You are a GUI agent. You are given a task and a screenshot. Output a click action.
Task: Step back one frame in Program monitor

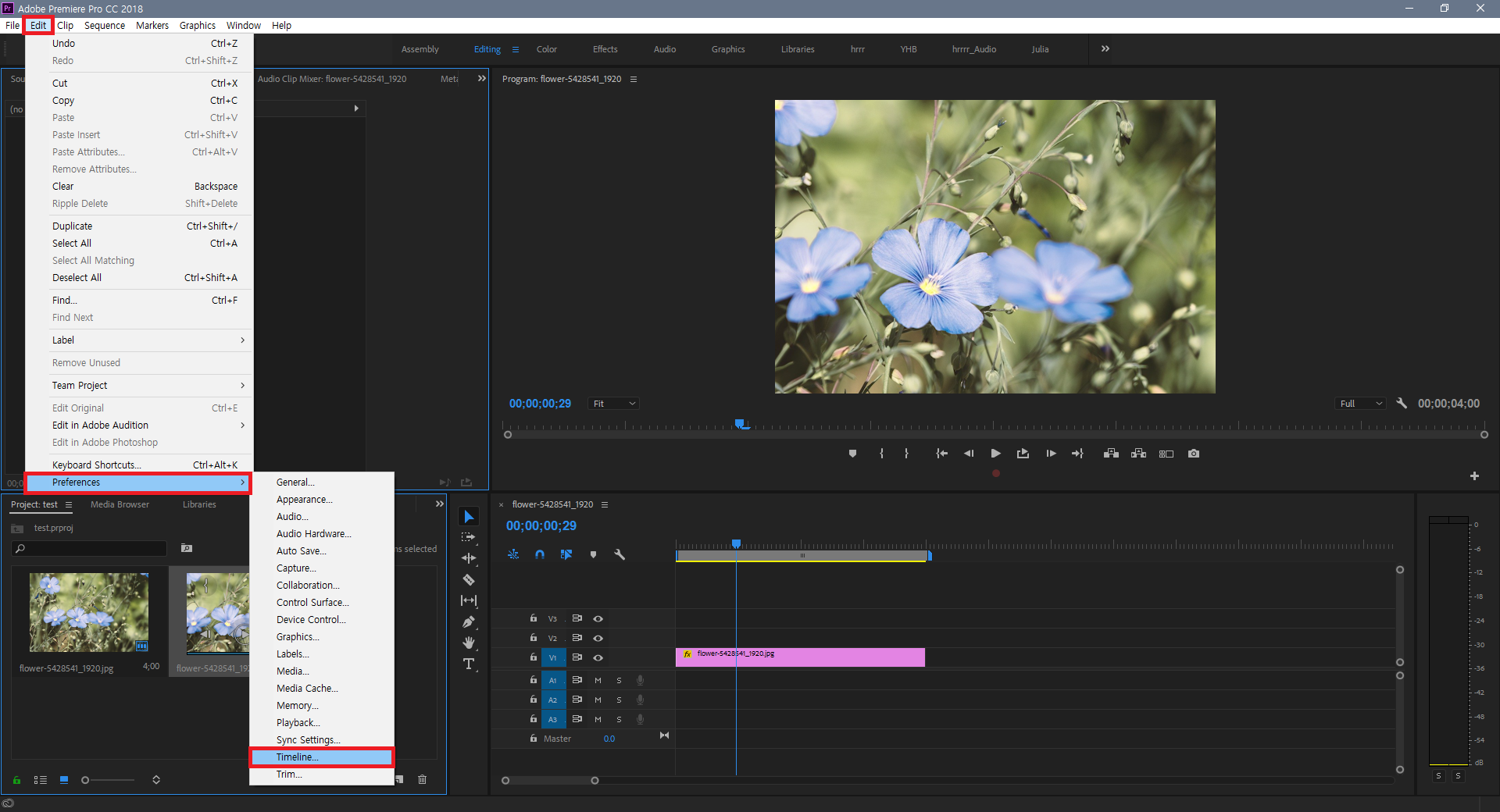click(969, 454)
